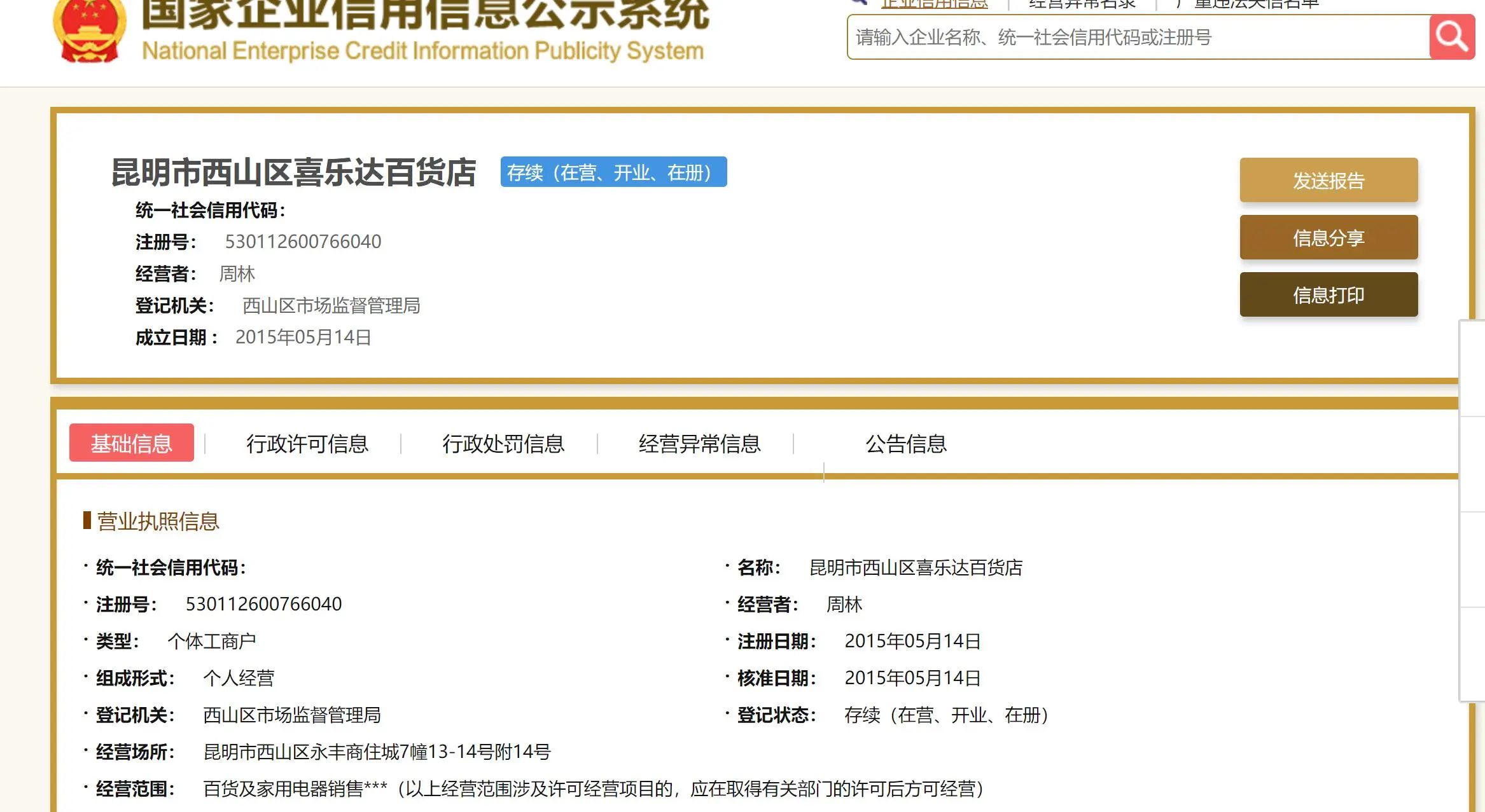Open the 经营异常名录 link
1485x812 pixels.
(1082, 3)
